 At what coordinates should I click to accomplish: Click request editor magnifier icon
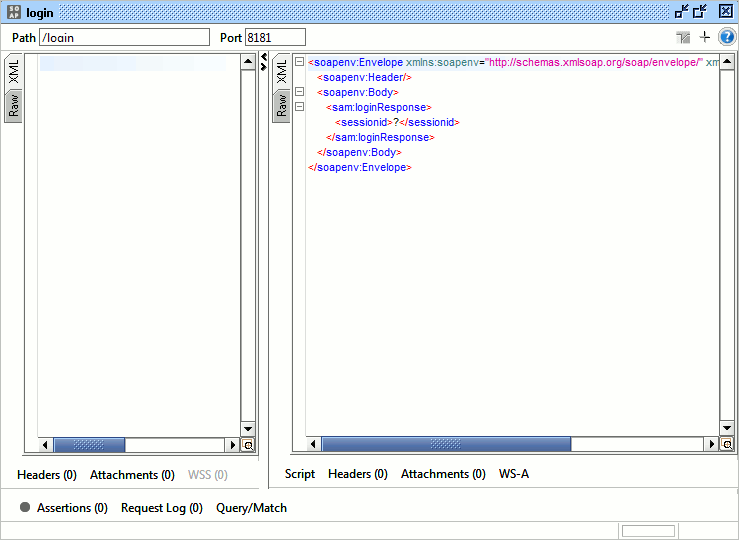[x=248, y=444]
